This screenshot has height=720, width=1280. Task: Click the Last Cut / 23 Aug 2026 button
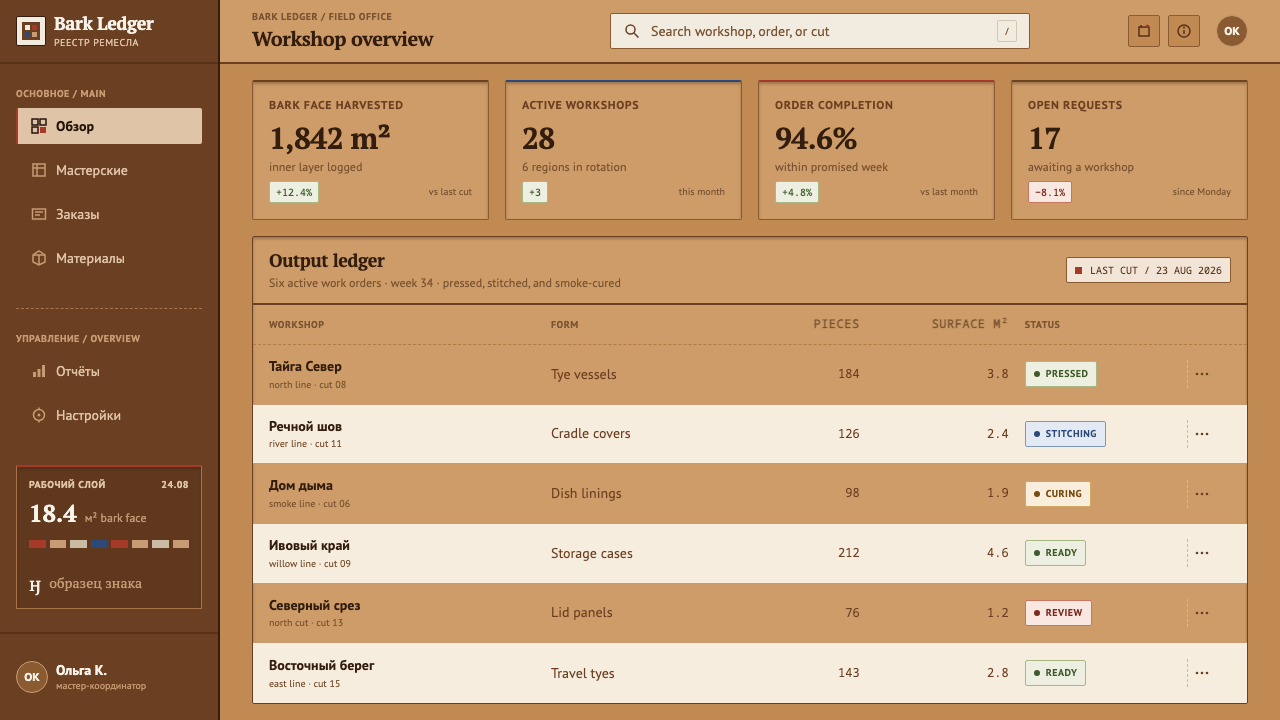click(1148, 270)
